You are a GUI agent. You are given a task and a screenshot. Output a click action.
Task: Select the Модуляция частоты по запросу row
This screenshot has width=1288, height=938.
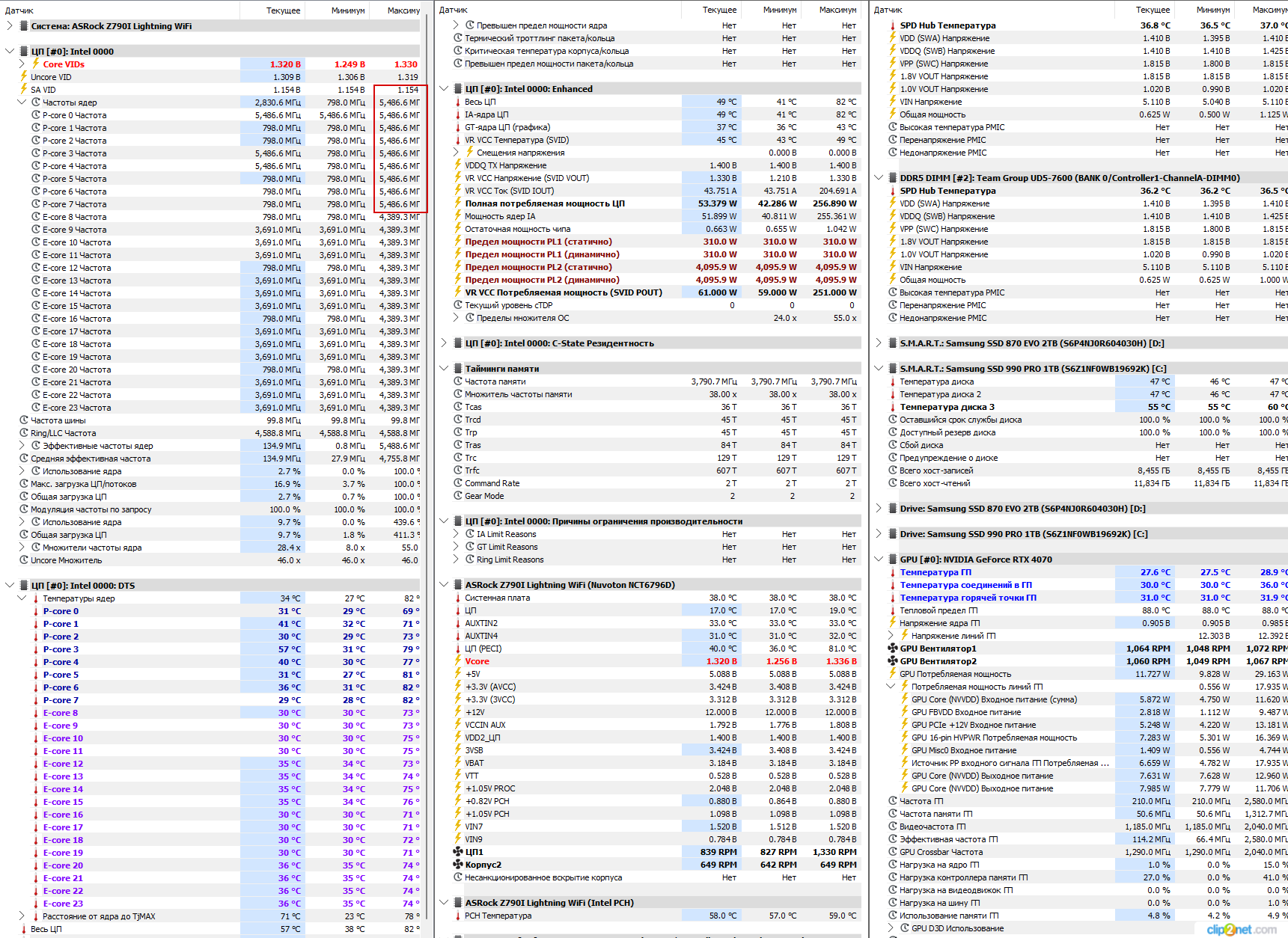point(213,509)
